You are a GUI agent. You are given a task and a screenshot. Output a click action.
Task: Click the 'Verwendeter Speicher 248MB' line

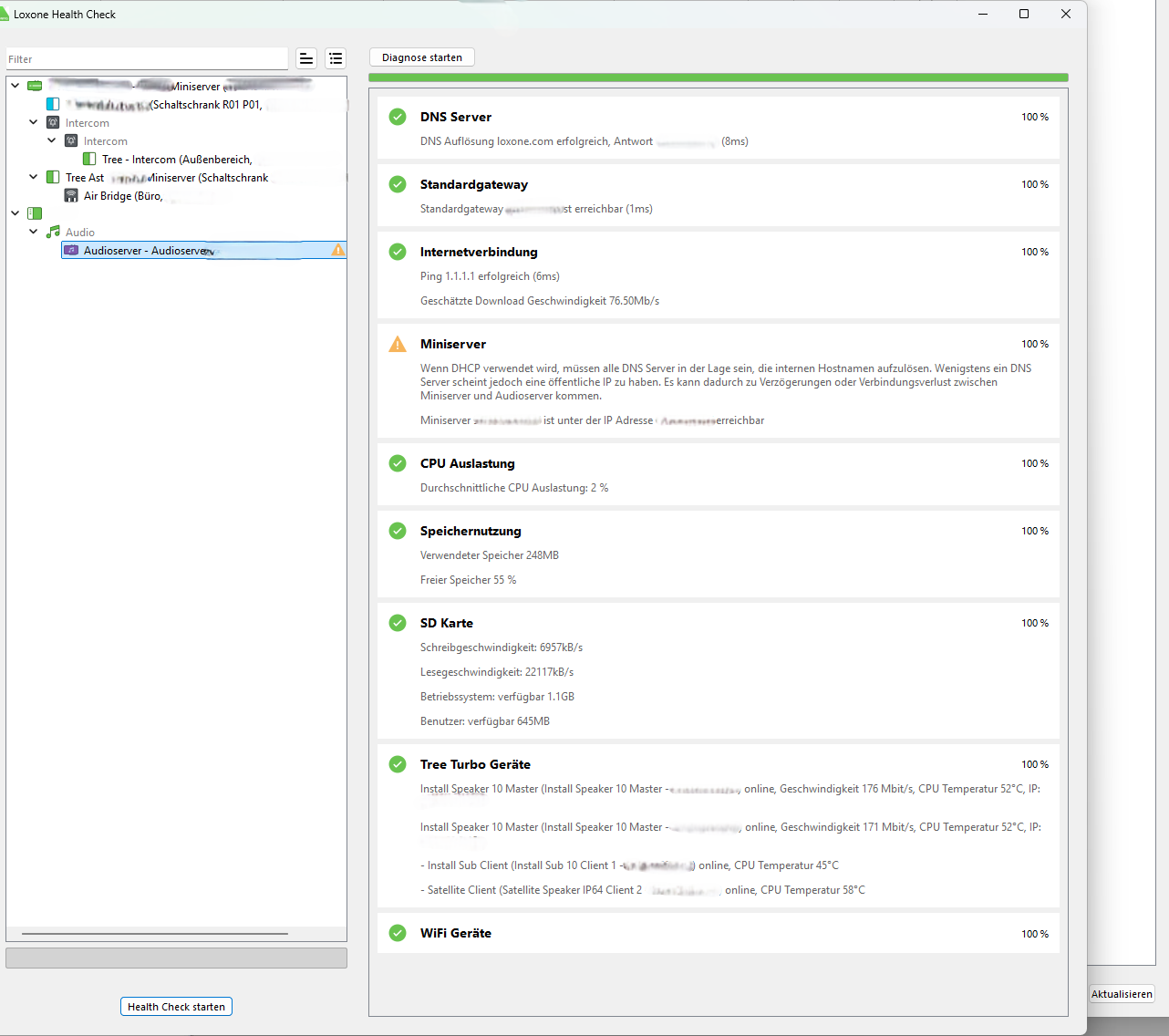pyautogui.click(x=490, y=555)
